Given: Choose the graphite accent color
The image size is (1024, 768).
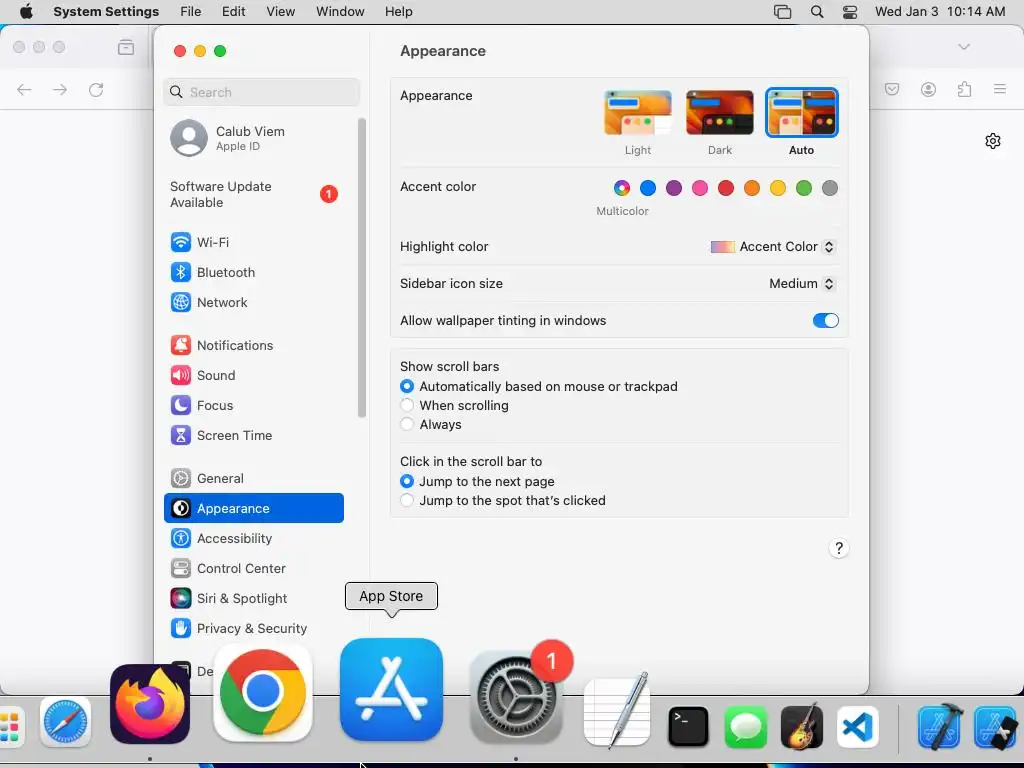Looking at the screenshot, I should point(830,188).
